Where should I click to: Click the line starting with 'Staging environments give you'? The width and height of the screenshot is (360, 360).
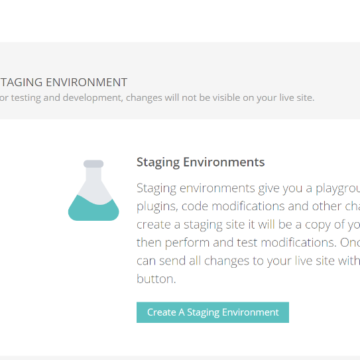tap(248, 188)
